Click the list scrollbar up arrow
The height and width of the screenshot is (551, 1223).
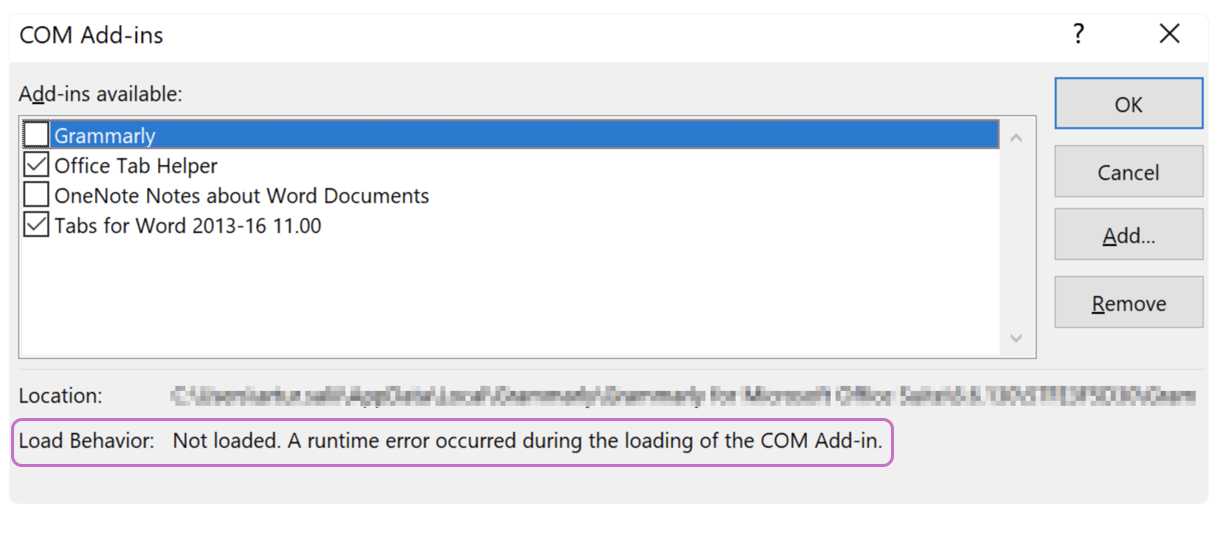(x=1017, y=137)
